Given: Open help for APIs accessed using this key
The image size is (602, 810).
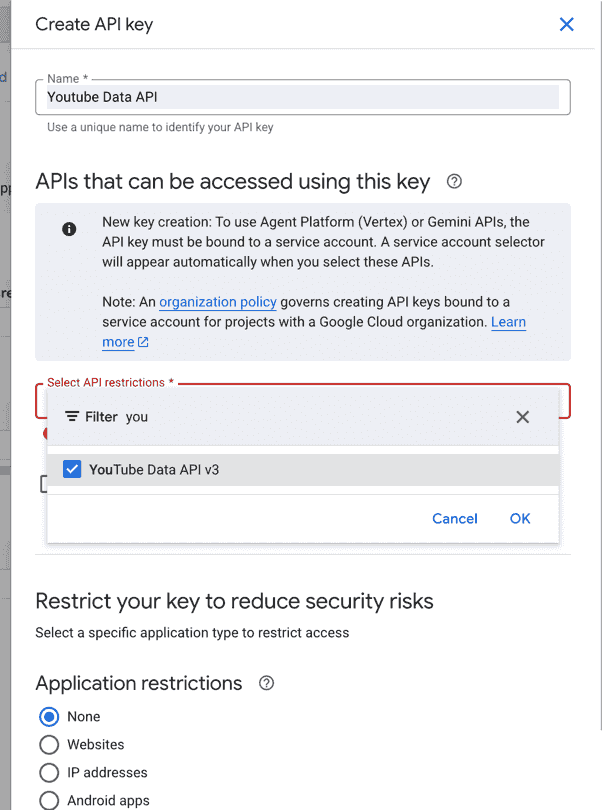Looking at the screenshot, I should point(454,181).
